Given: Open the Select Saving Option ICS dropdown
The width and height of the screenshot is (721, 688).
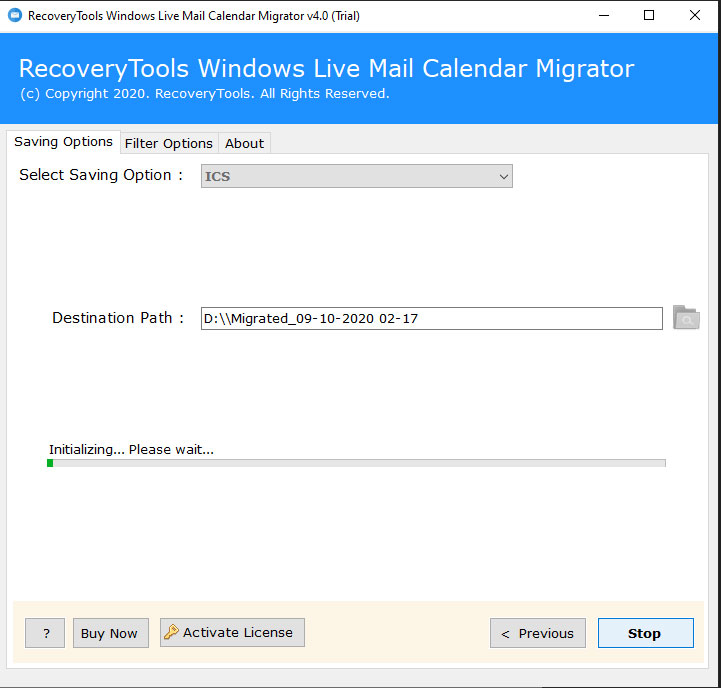Looking at the screenshot, I should [x=356, y=176].
